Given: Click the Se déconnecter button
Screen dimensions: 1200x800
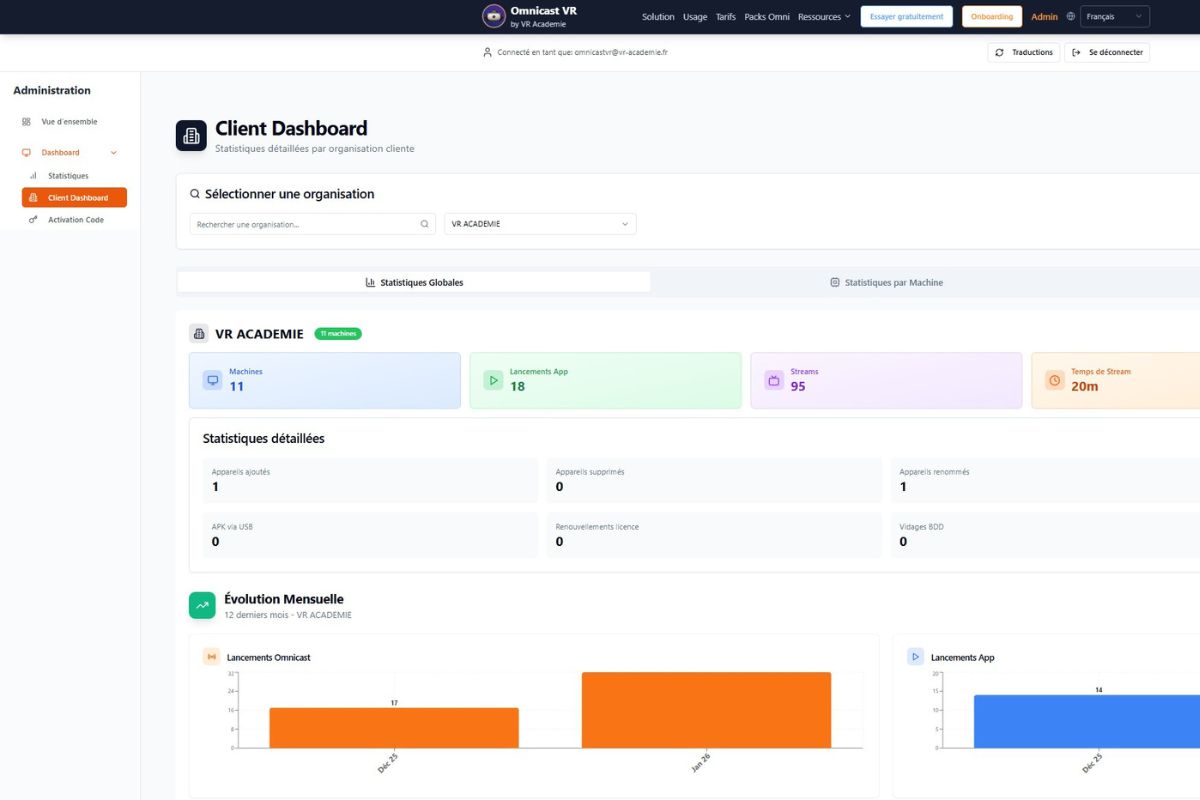Looking at the screenshot, I should pos(1107,52).
